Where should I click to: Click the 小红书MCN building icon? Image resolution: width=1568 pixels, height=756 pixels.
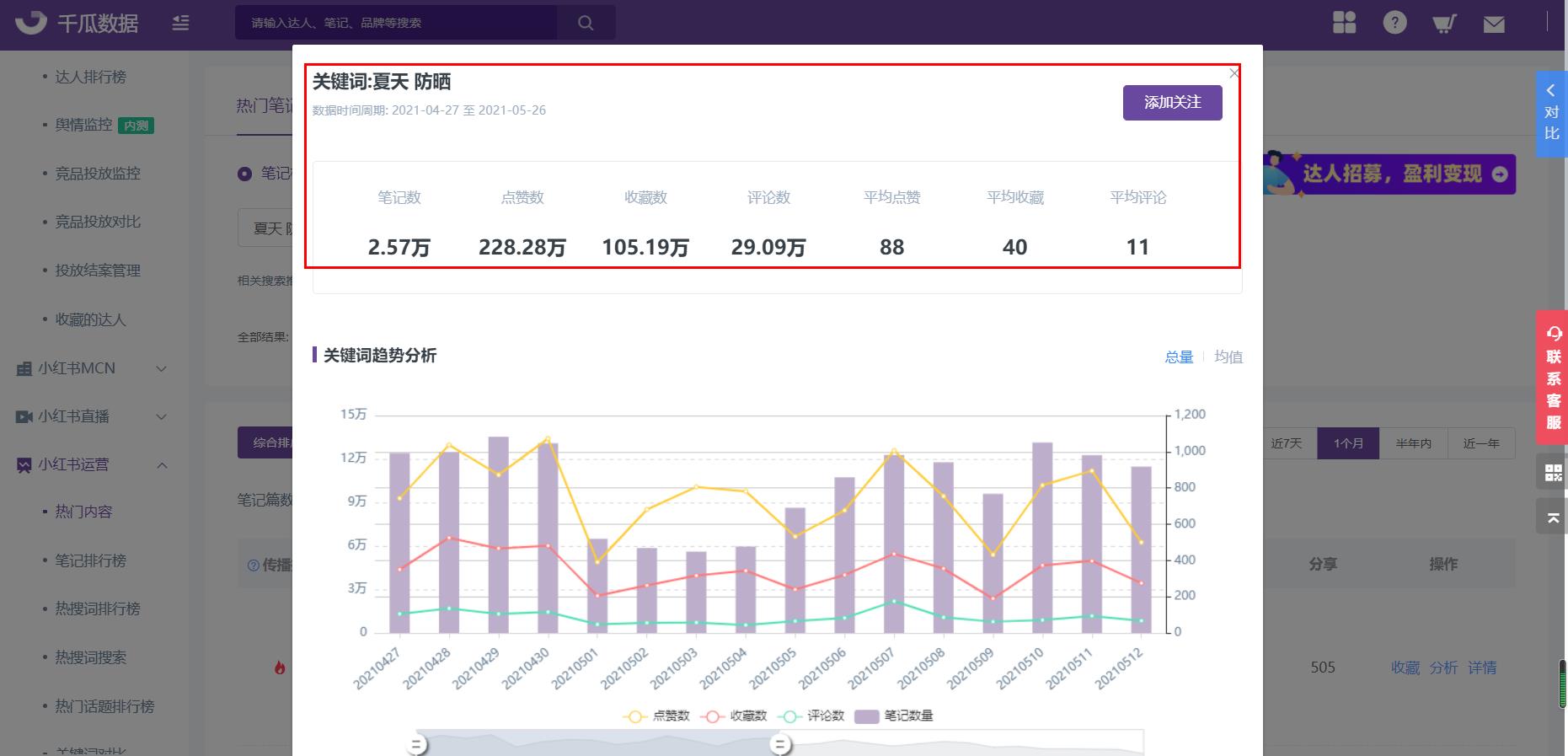pos(24,368)
